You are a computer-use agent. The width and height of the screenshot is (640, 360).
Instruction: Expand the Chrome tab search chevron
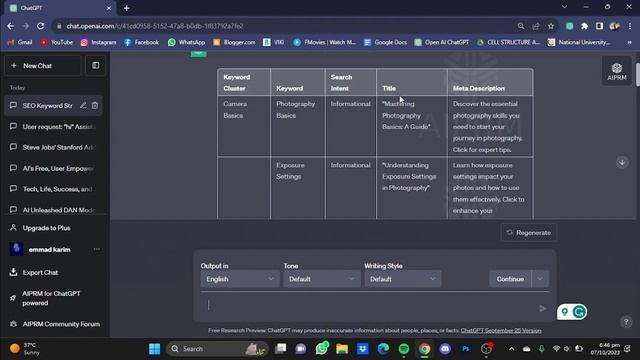coord(564,7)
